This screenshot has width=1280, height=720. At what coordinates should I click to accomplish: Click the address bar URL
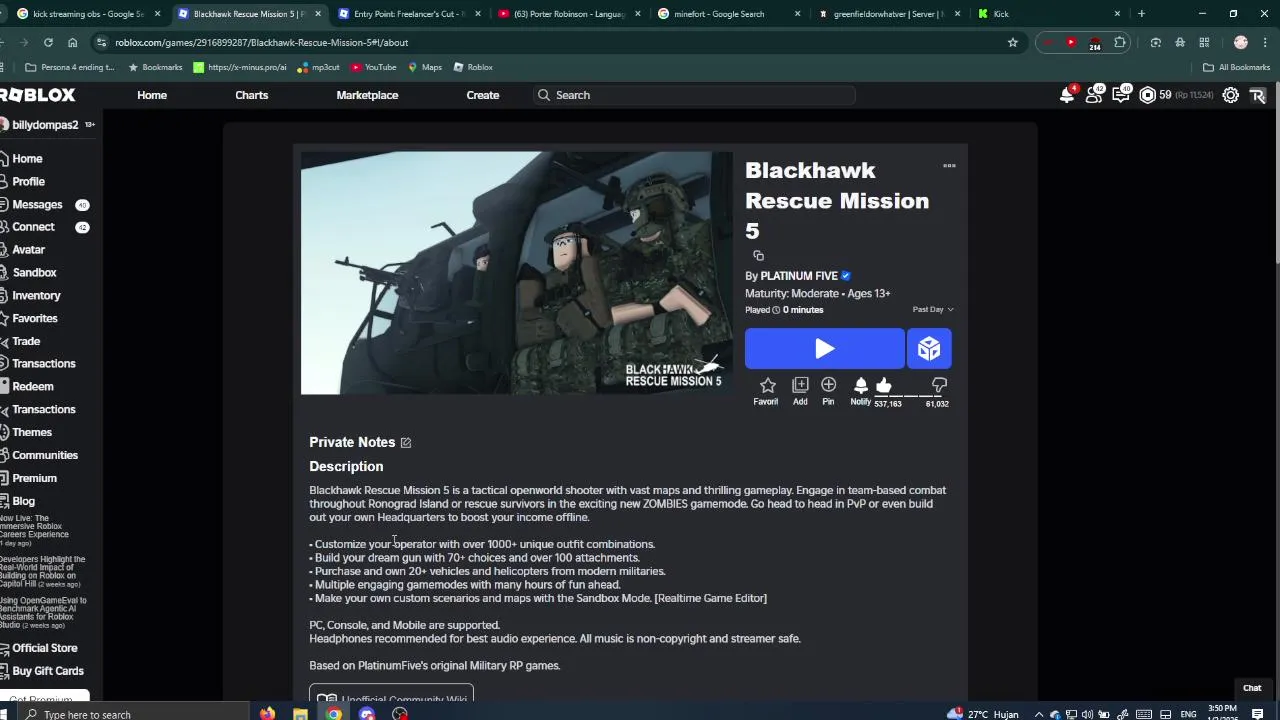(x=261, y=42)
